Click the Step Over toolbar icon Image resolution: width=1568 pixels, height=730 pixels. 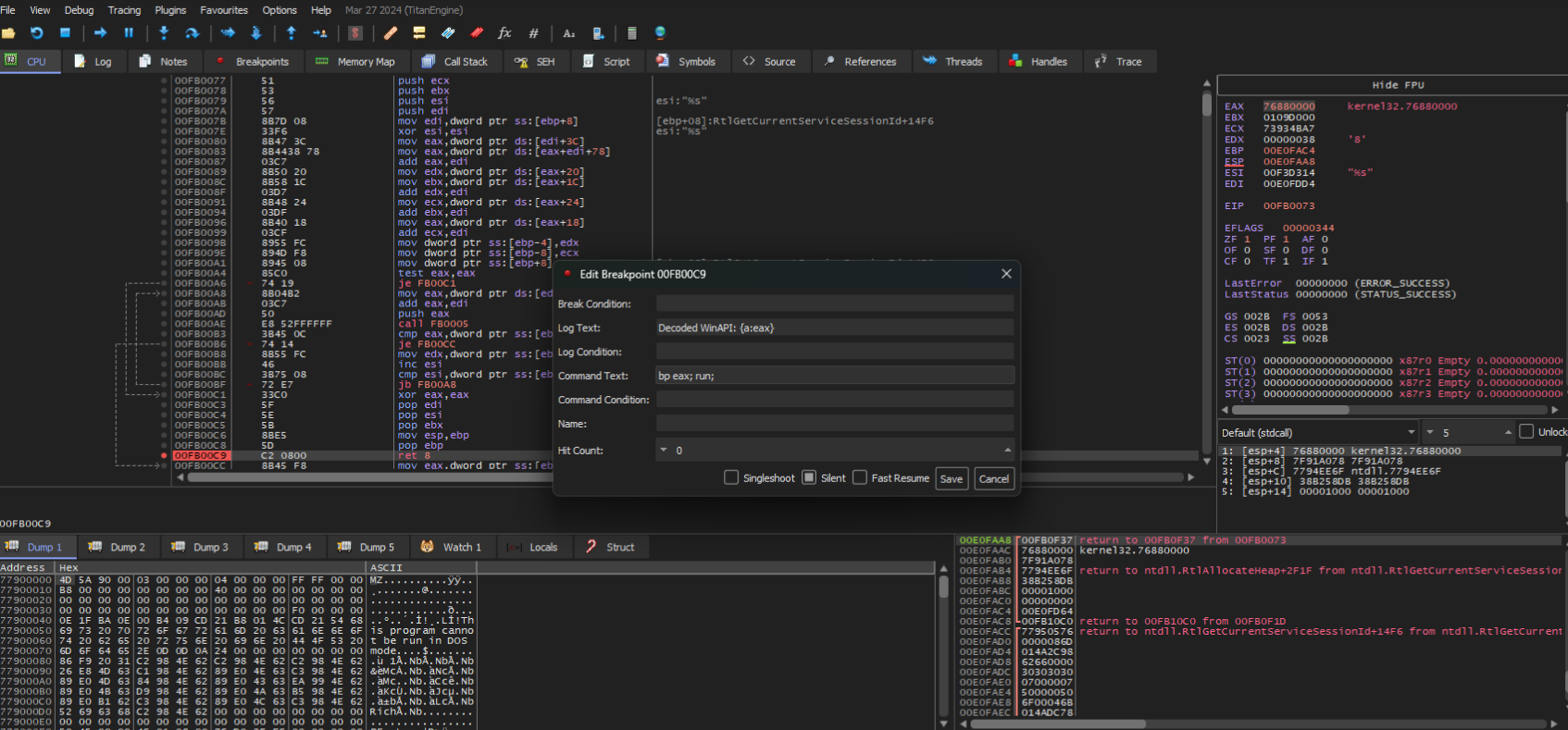coord(192,33)
